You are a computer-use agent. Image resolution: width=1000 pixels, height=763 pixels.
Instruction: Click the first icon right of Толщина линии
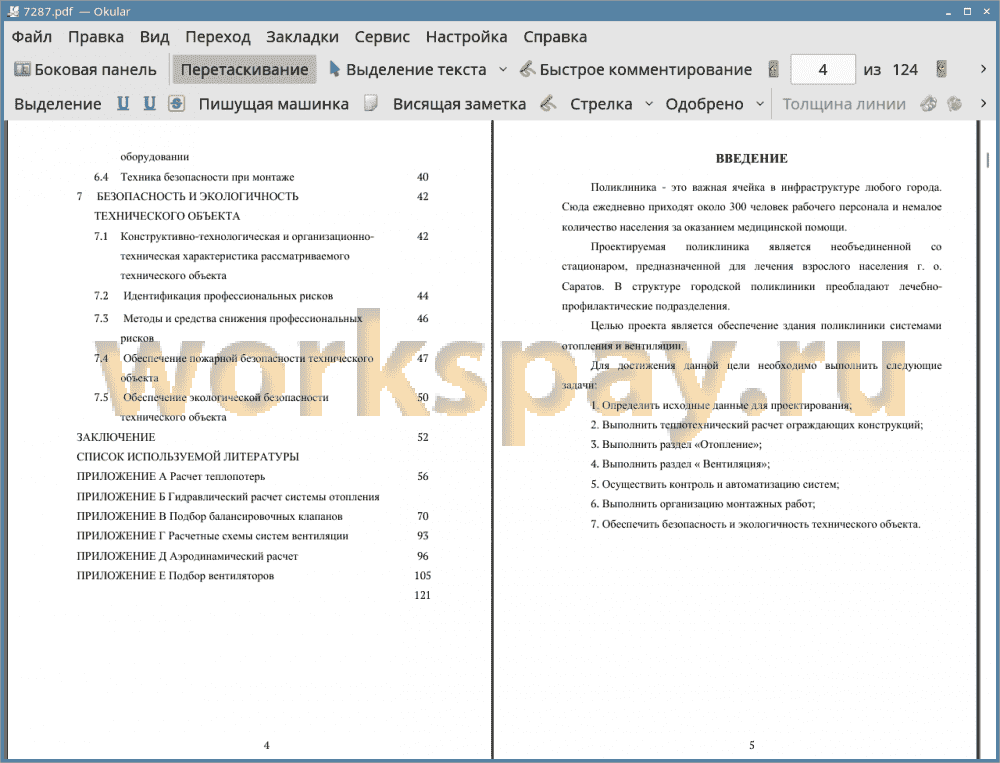point(929,103)
